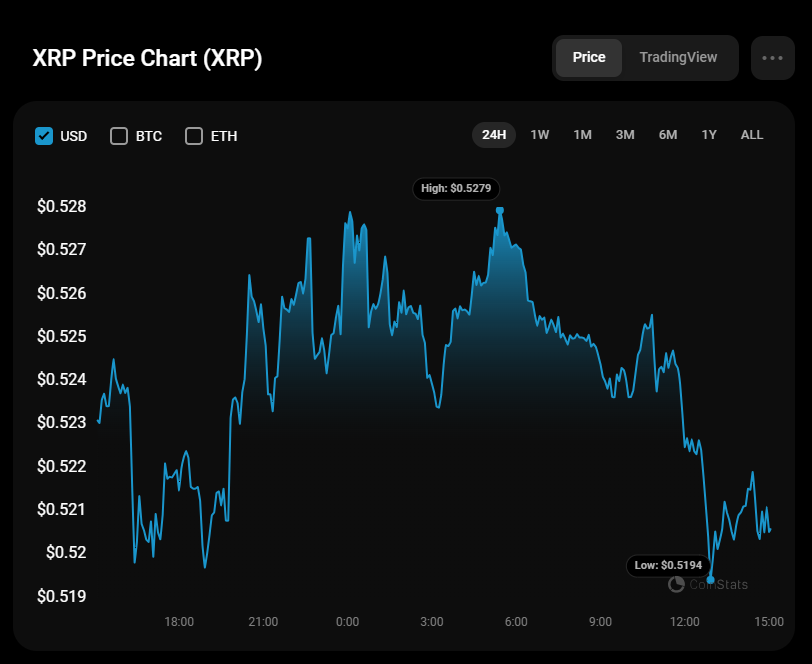Switch to the TradingView tab

click(678, 58)
